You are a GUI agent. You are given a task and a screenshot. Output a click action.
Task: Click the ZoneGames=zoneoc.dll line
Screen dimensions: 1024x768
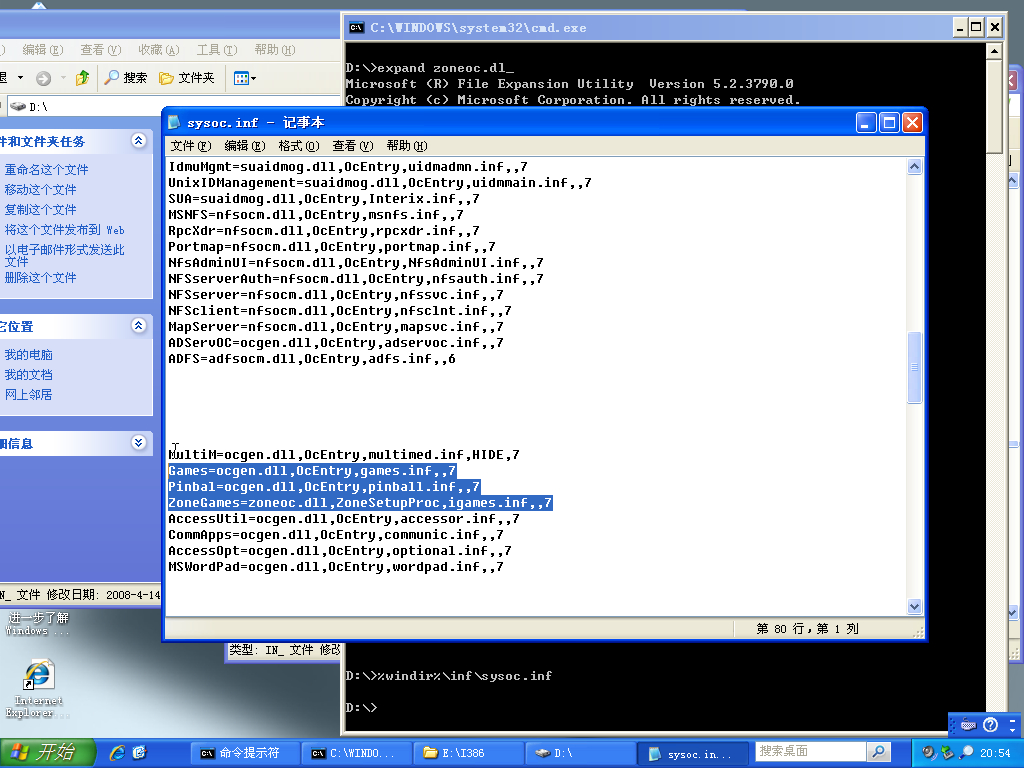click(x=360, y=503)
